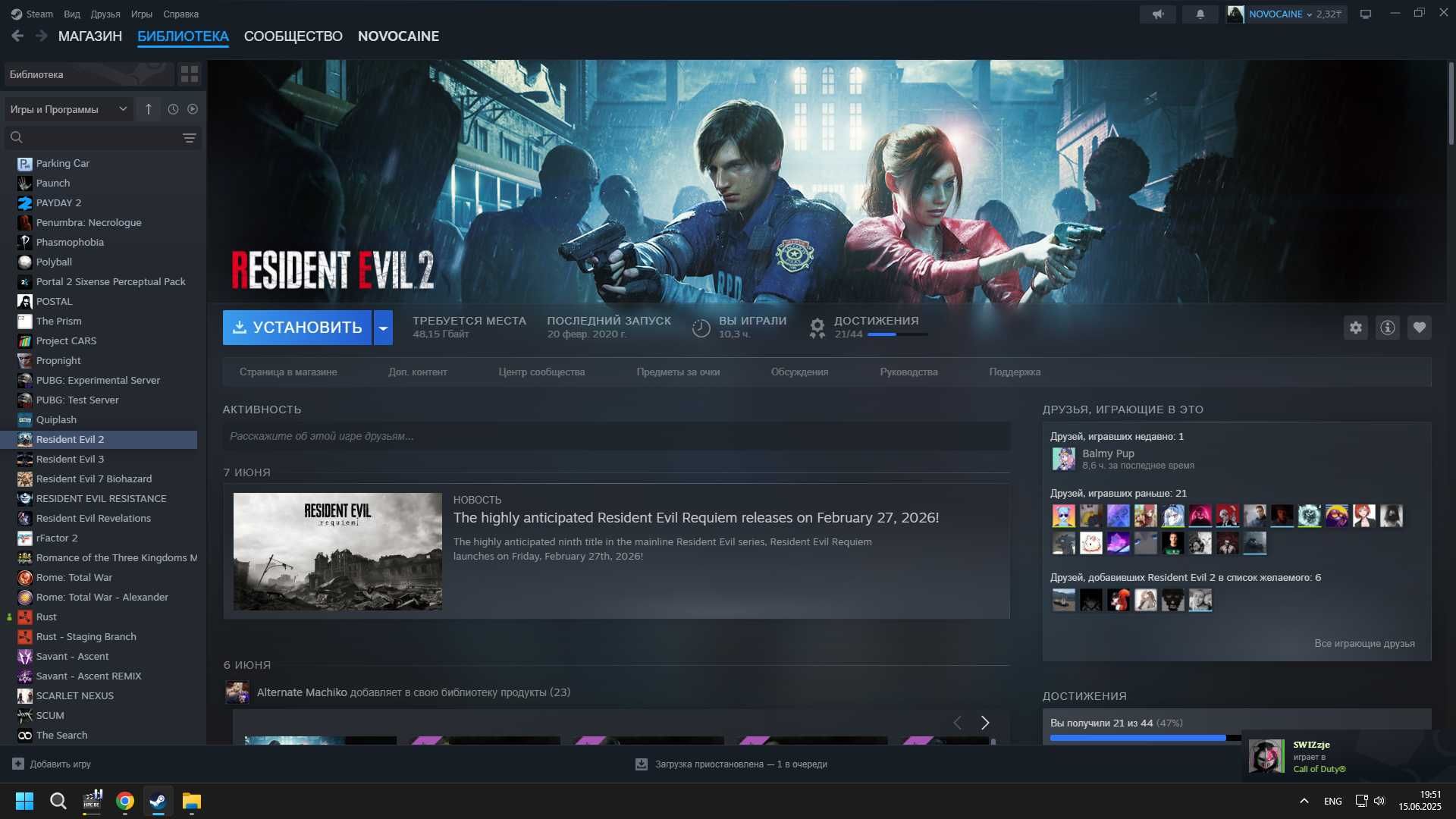Sort the library with the up arrow icon

tap(149, 109)
